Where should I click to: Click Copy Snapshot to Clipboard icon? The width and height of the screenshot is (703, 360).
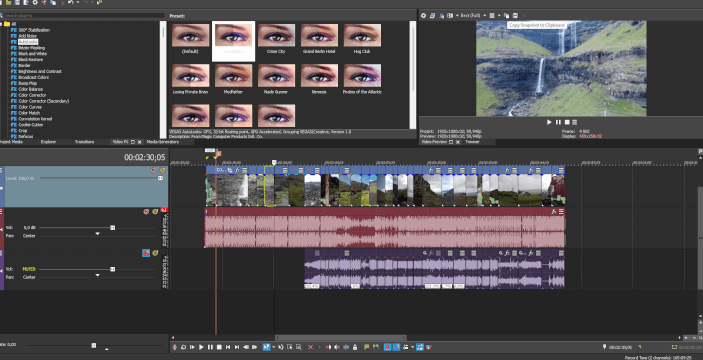506,15
